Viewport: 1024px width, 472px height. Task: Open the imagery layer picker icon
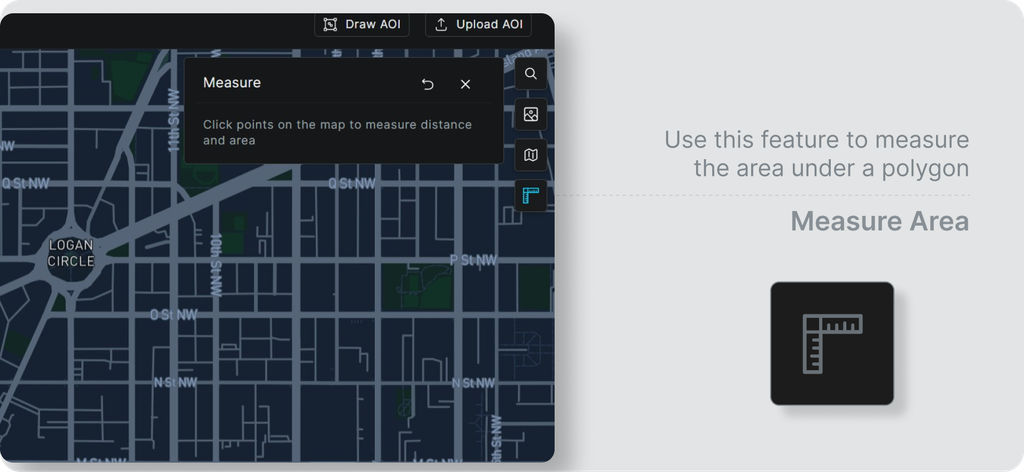(531, 114)
